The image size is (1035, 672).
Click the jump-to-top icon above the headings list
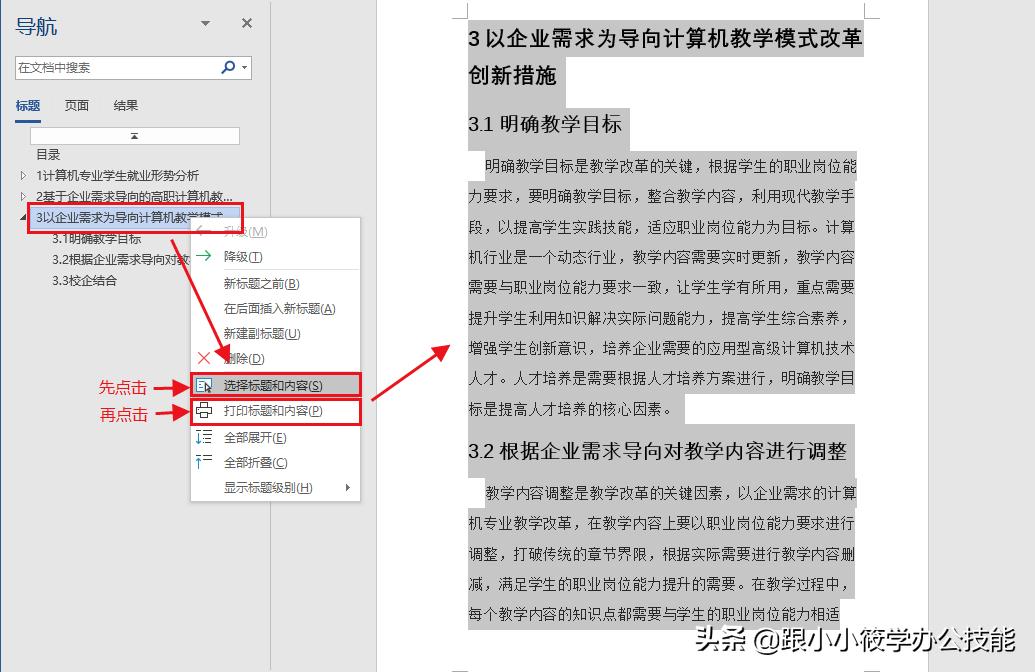point(134,135)
